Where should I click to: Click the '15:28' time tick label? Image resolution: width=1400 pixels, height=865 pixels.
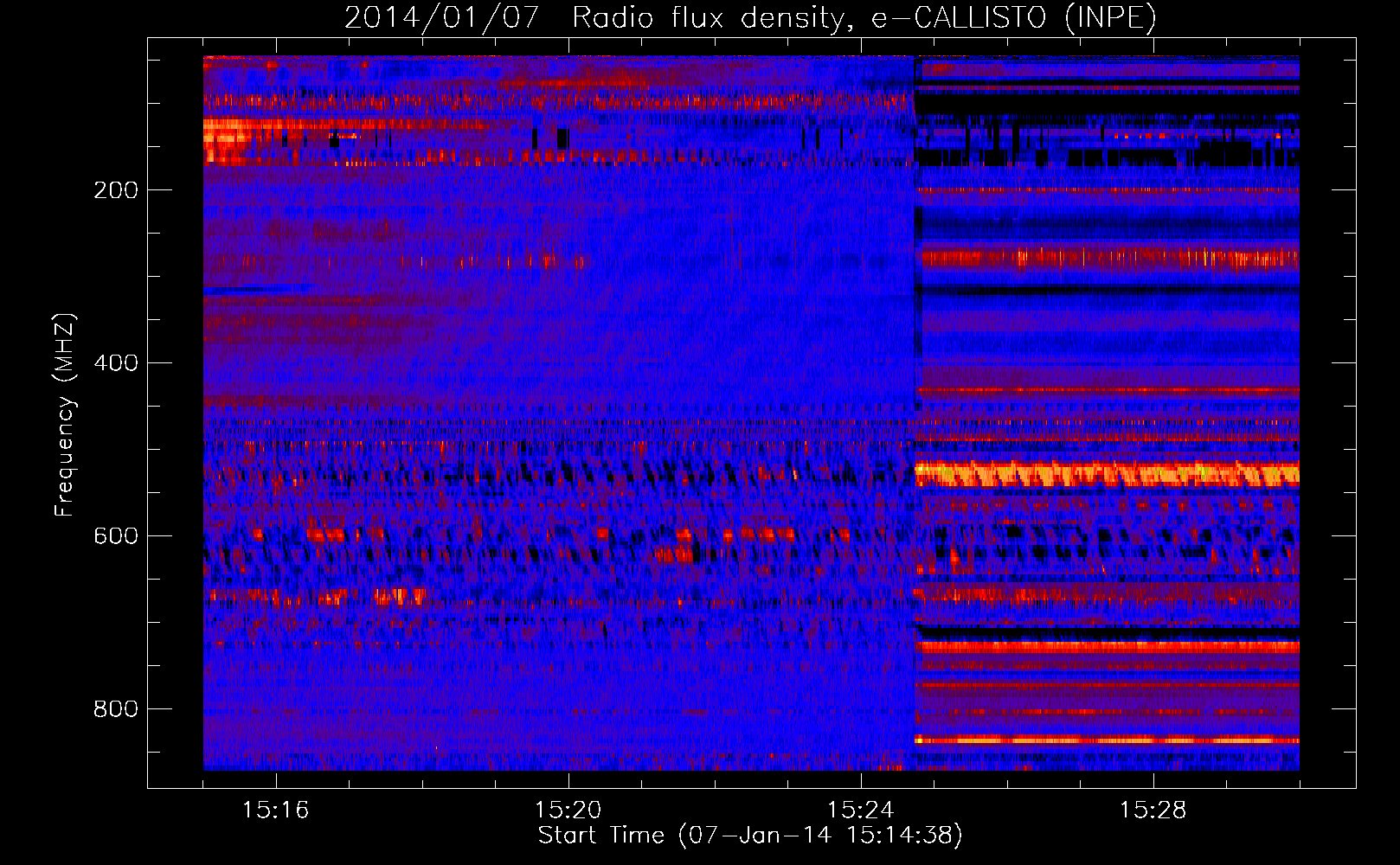pos(1153,810)
